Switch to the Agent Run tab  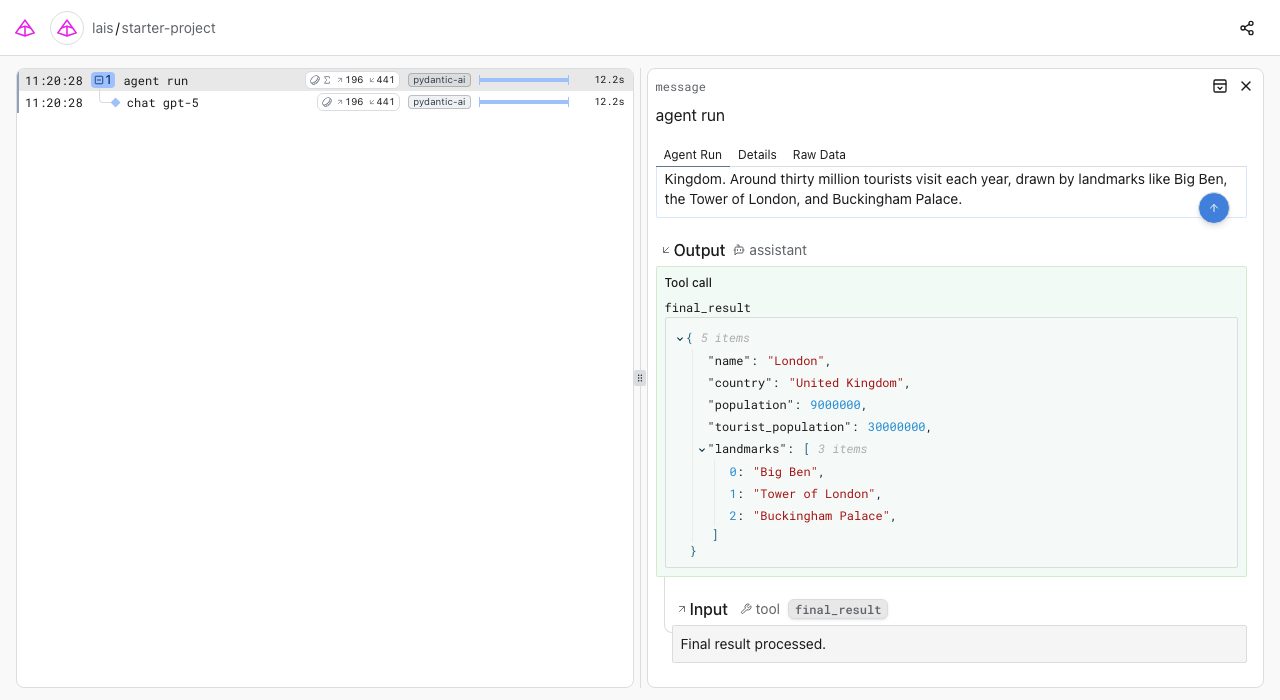pos(692,155)
